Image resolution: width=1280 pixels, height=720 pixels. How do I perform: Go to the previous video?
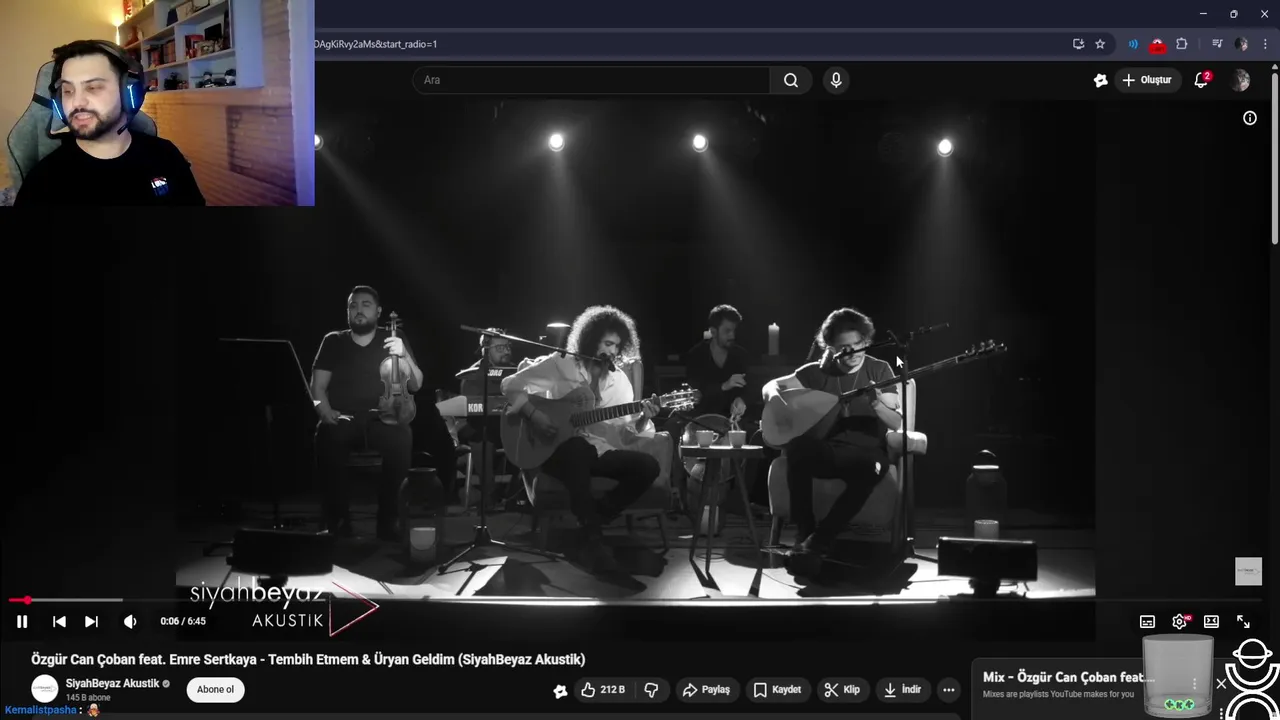coord(59,621)
